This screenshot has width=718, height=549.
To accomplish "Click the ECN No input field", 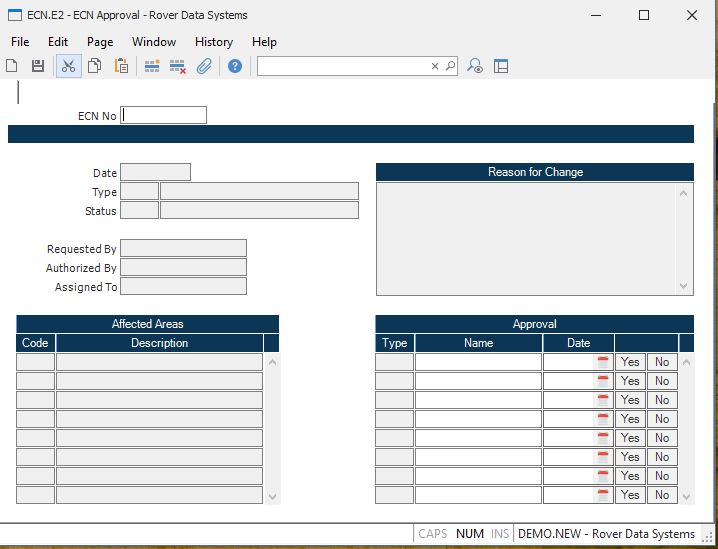I will pos(164,115).
